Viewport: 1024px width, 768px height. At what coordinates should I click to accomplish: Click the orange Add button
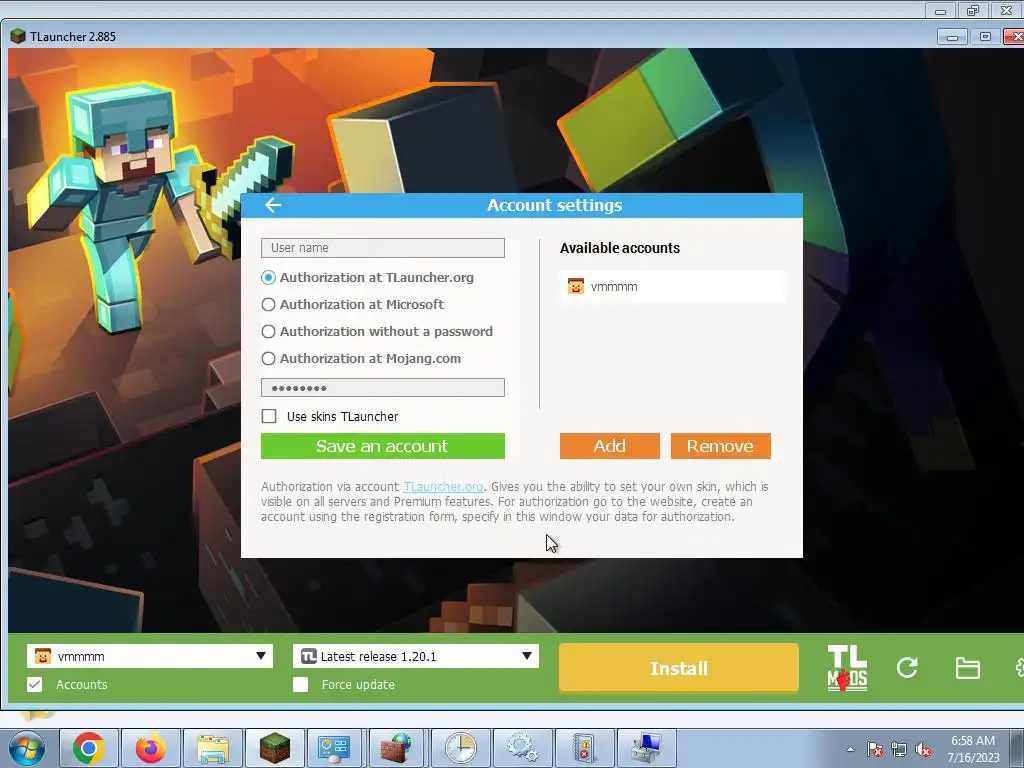[609, 446]
